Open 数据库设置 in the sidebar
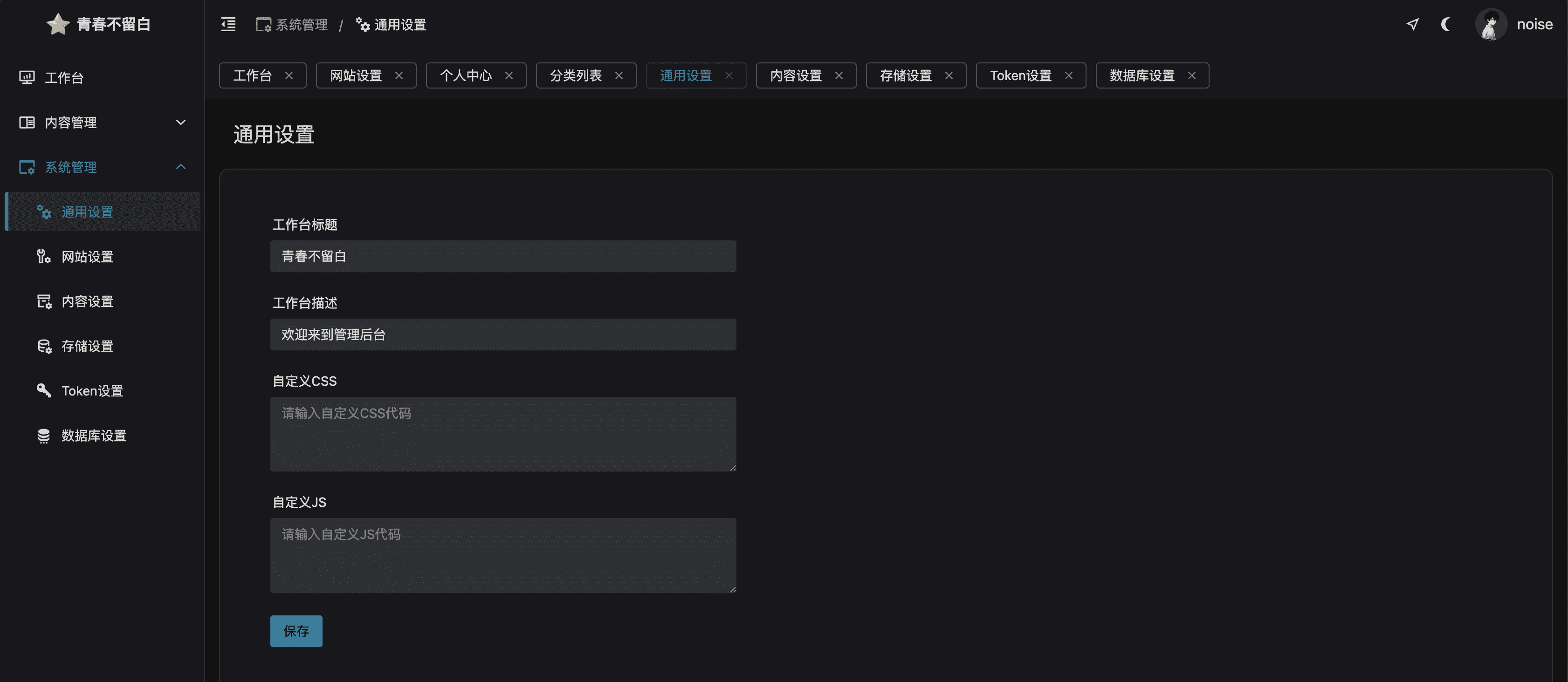 tap(94, 436)
